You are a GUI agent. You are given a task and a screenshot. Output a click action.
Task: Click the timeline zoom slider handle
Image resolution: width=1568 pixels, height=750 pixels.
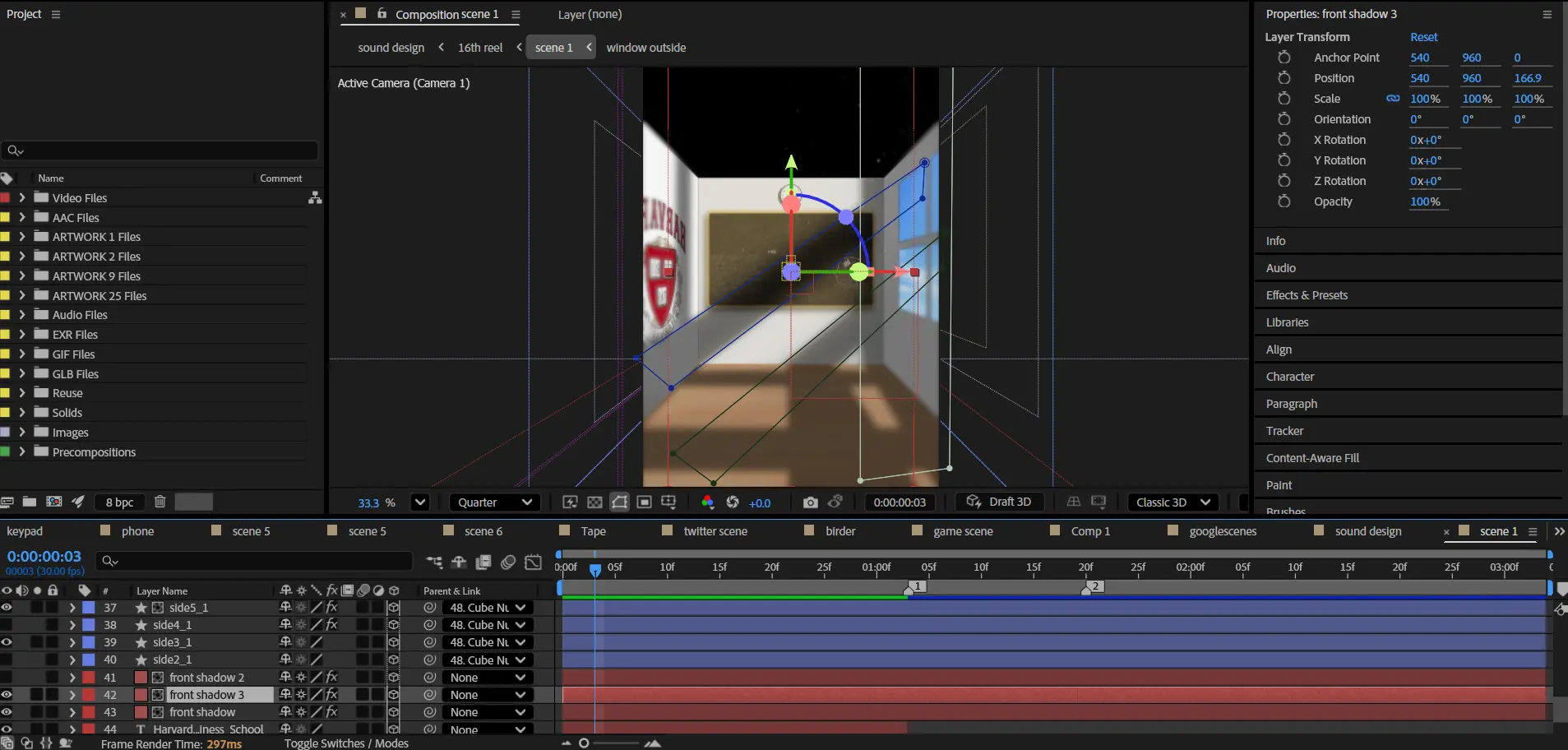pyautogui.click(x=584, y=743)
